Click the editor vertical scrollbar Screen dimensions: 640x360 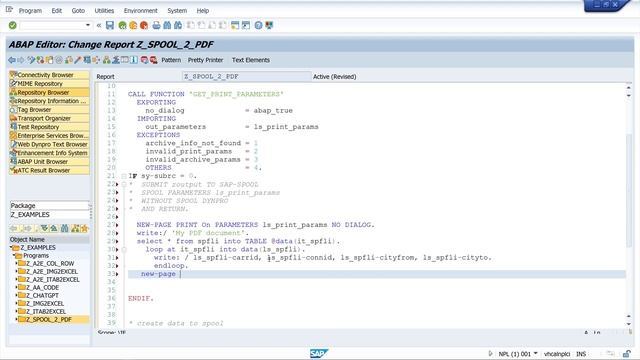(629, 191)
